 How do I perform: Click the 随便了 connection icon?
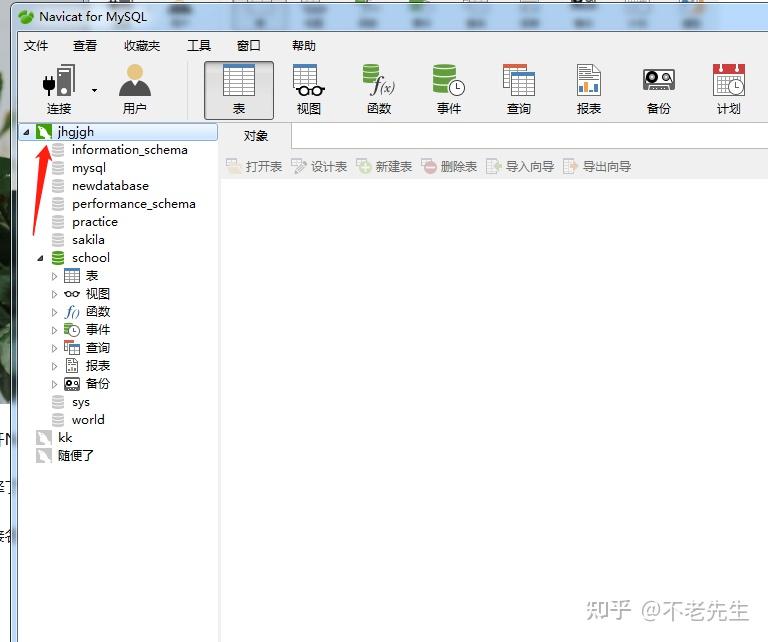[44, 455]
